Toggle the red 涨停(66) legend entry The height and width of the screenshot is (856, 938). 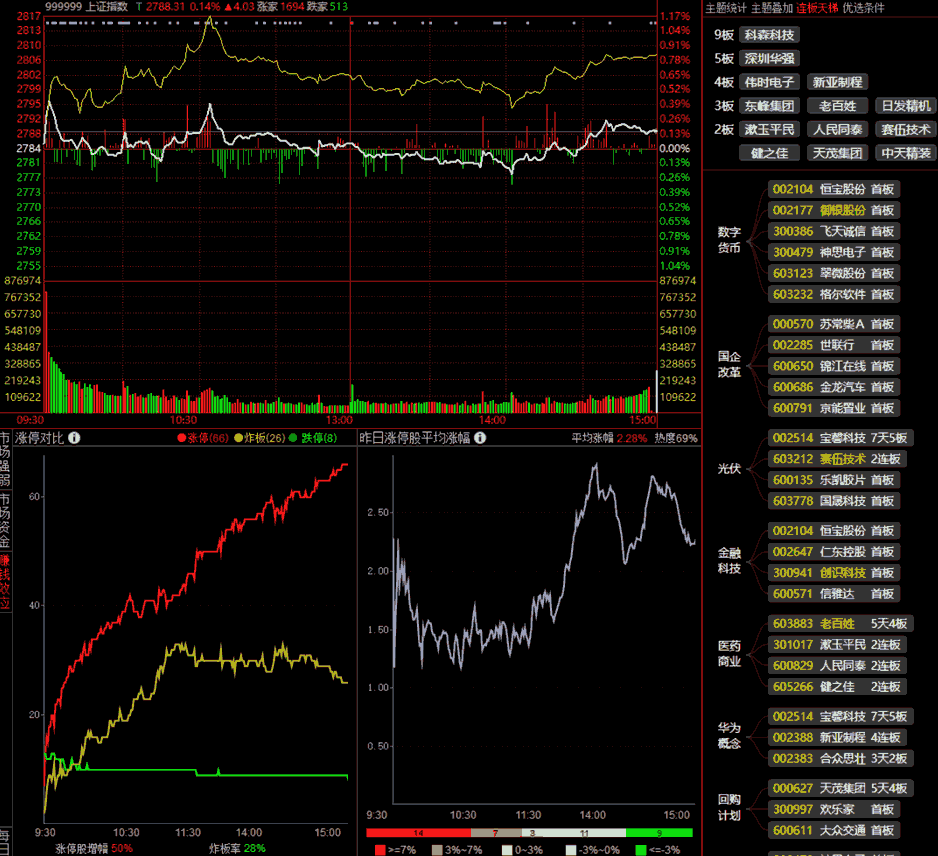click(203, 438)
